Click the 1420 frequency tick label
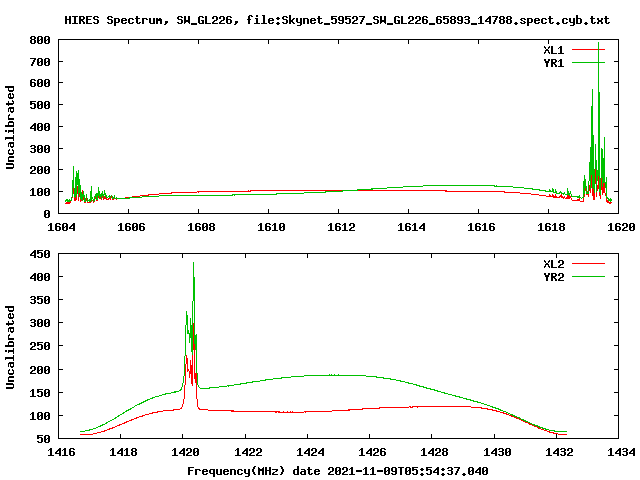Screen dimensions: 640x480 [x=185, y=452]
